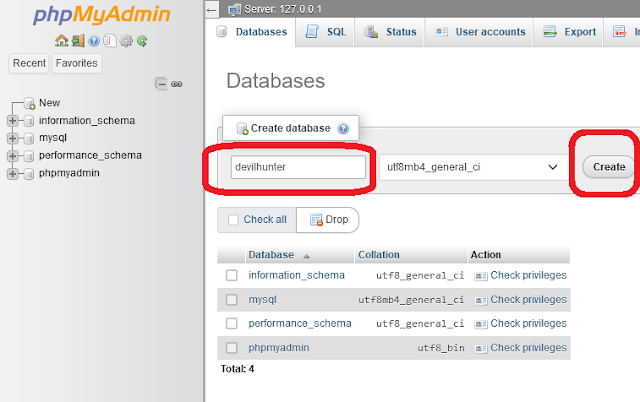Image resolution: width=640 pixels, height=402 pixels.
Task: Check privileges for performance_schema
Action: coord(528,324)
